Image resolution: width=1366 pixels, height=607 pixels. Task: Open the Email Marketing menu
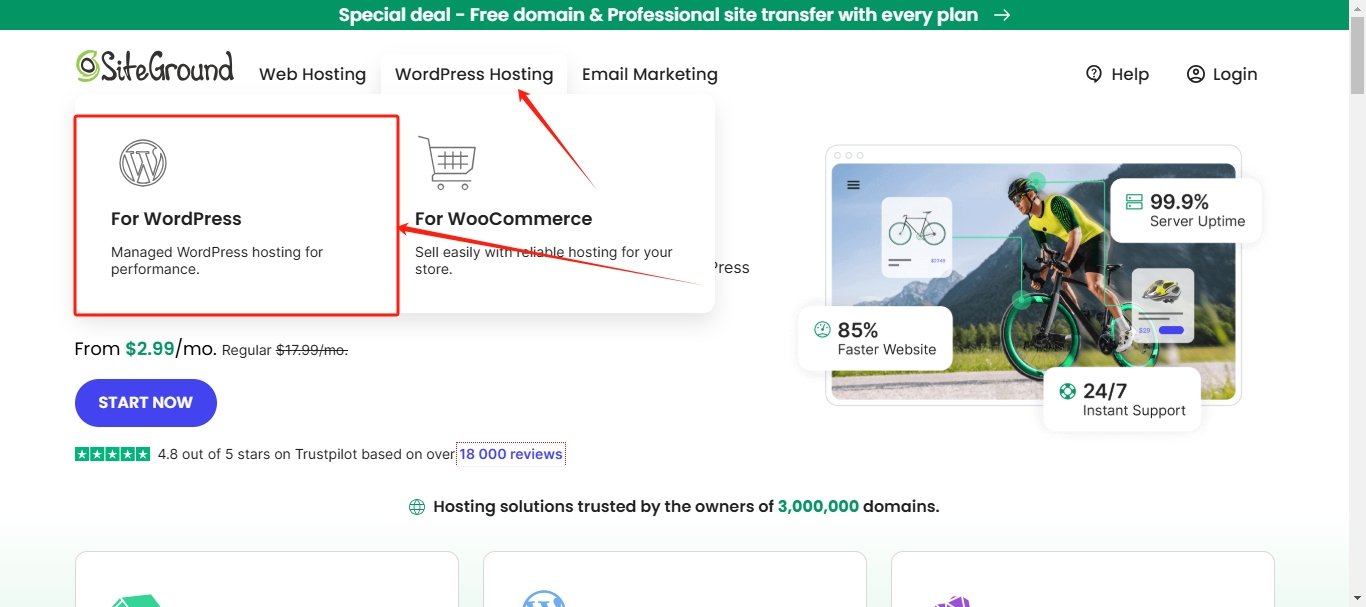650,74
